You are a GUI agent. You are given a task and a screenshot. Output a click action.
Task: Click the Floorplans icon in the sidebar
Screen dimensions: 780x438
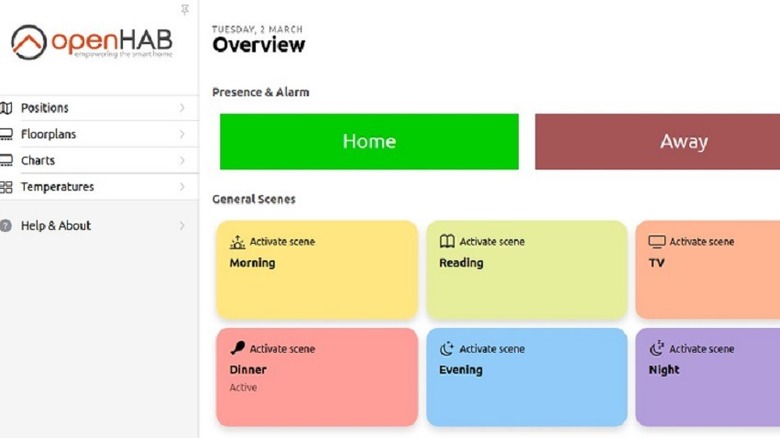(x=6, y=134)
